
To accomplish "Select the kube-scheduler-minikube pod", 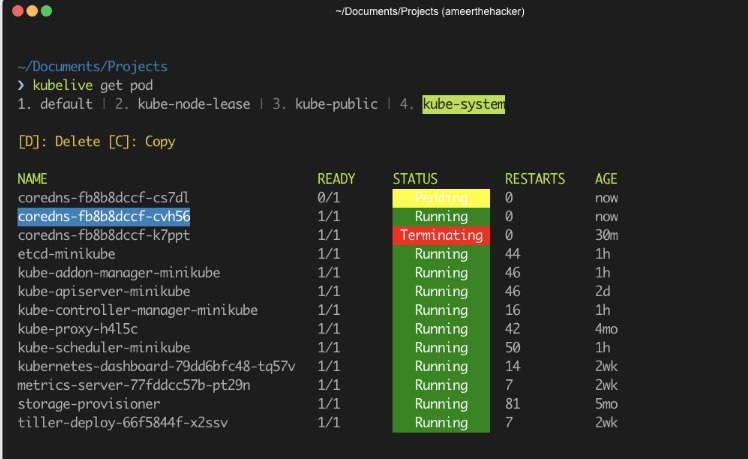I will click(104, 347).
